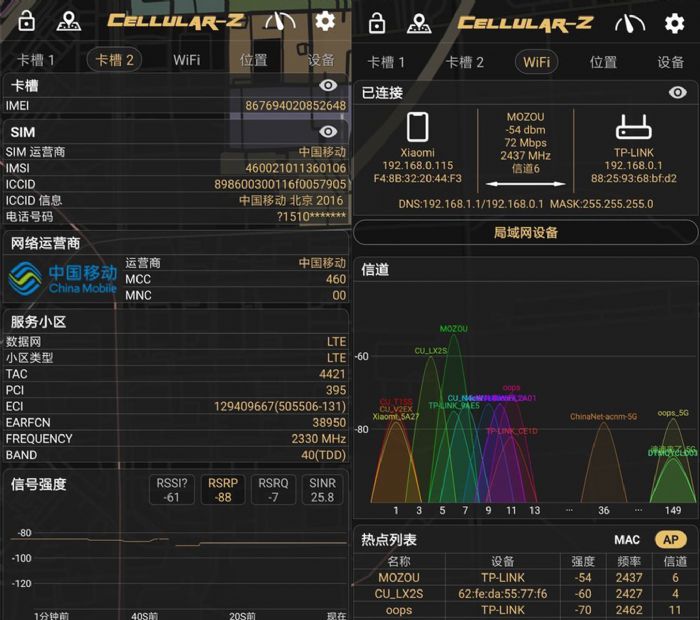
Task: Open 设备 tab in left screen
Action: pyautogui.click(x=321, y=60)
